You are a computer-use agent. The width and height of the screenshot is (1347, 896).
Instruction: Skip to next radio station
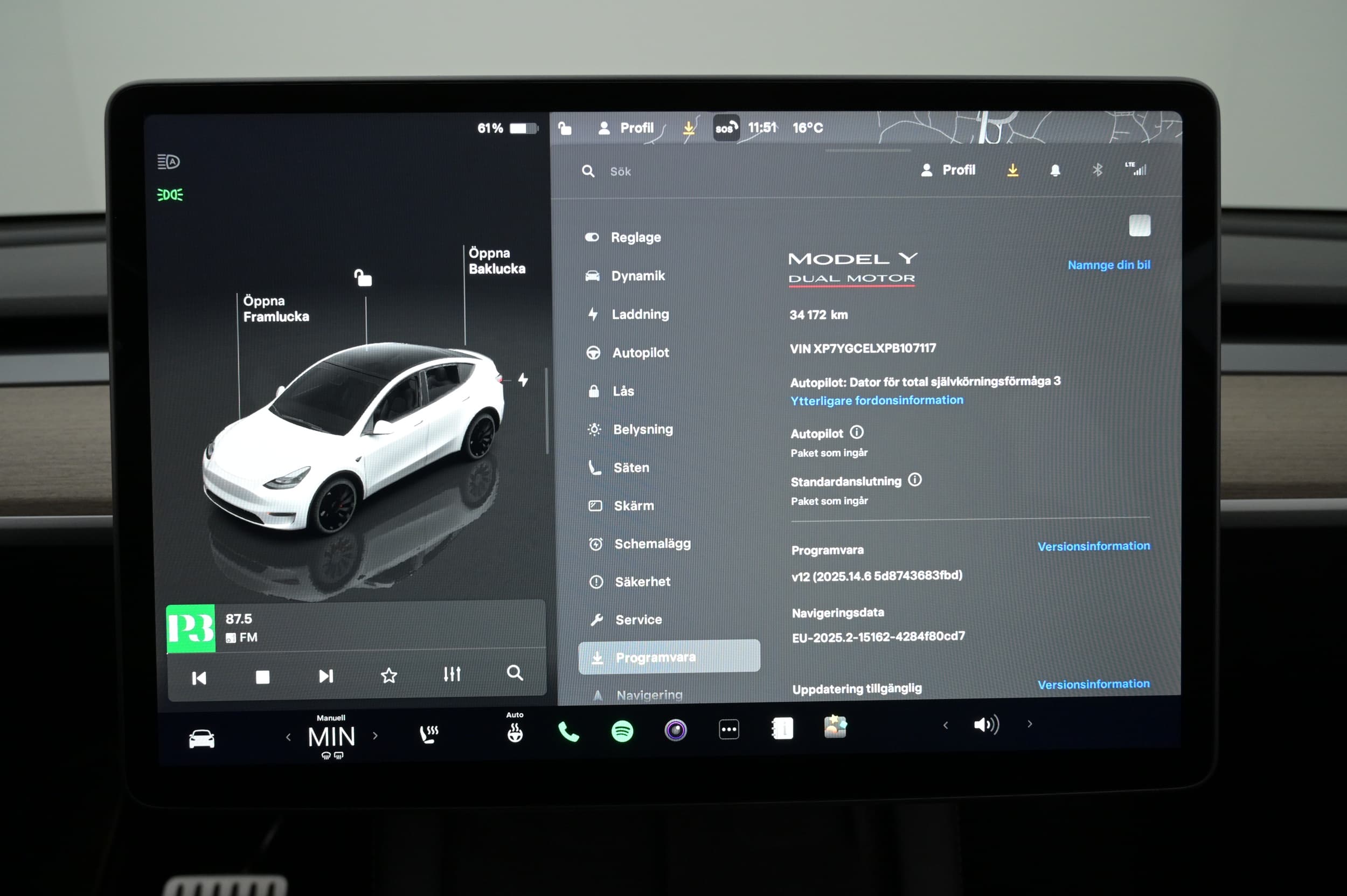tap(326, 676)
